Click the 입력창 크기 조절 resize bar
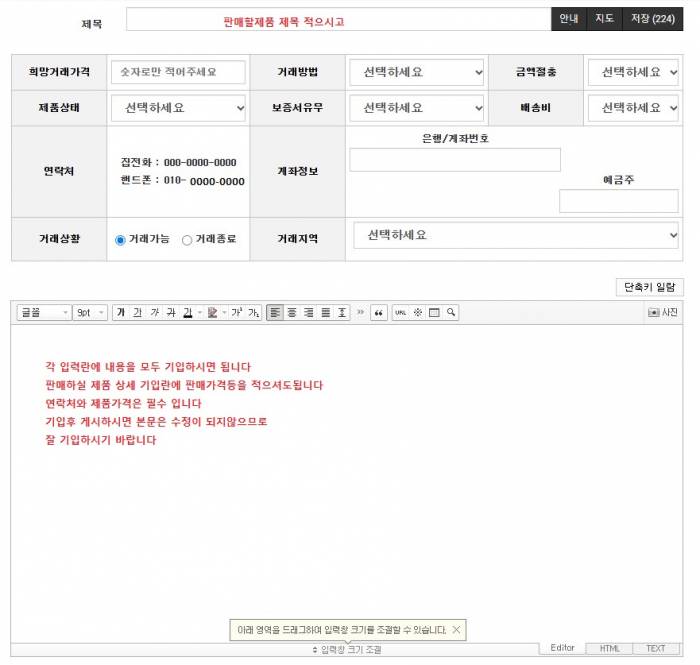Viewport: 700px width, 665px height. tap(347, 650)
